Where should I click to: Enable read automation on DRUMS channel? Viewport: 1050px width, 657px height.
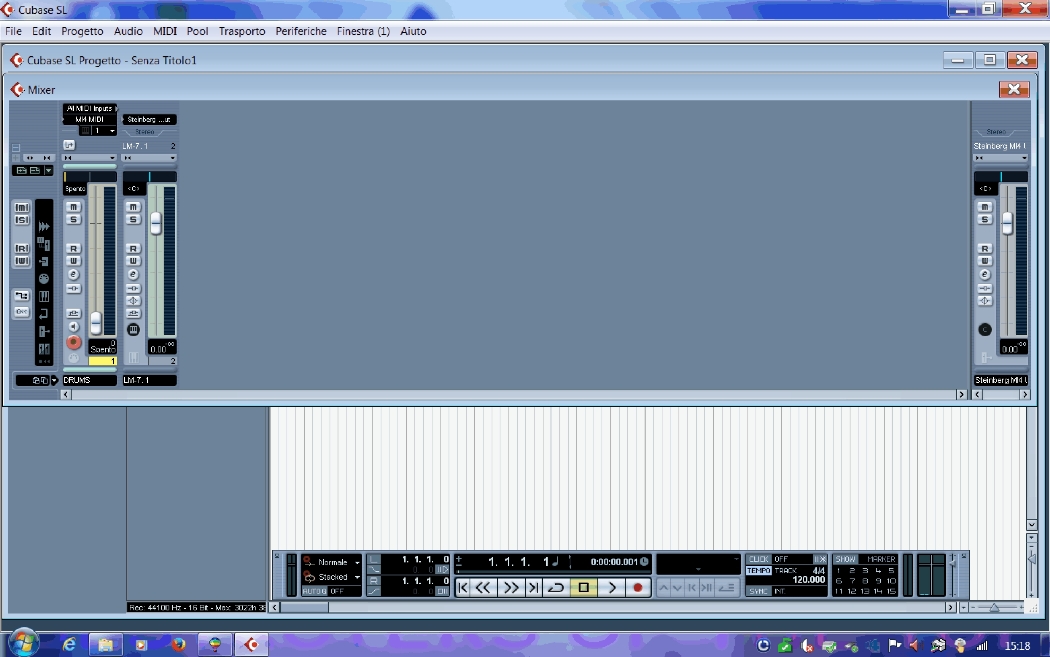pyautogui.click(x=74, y=248)
